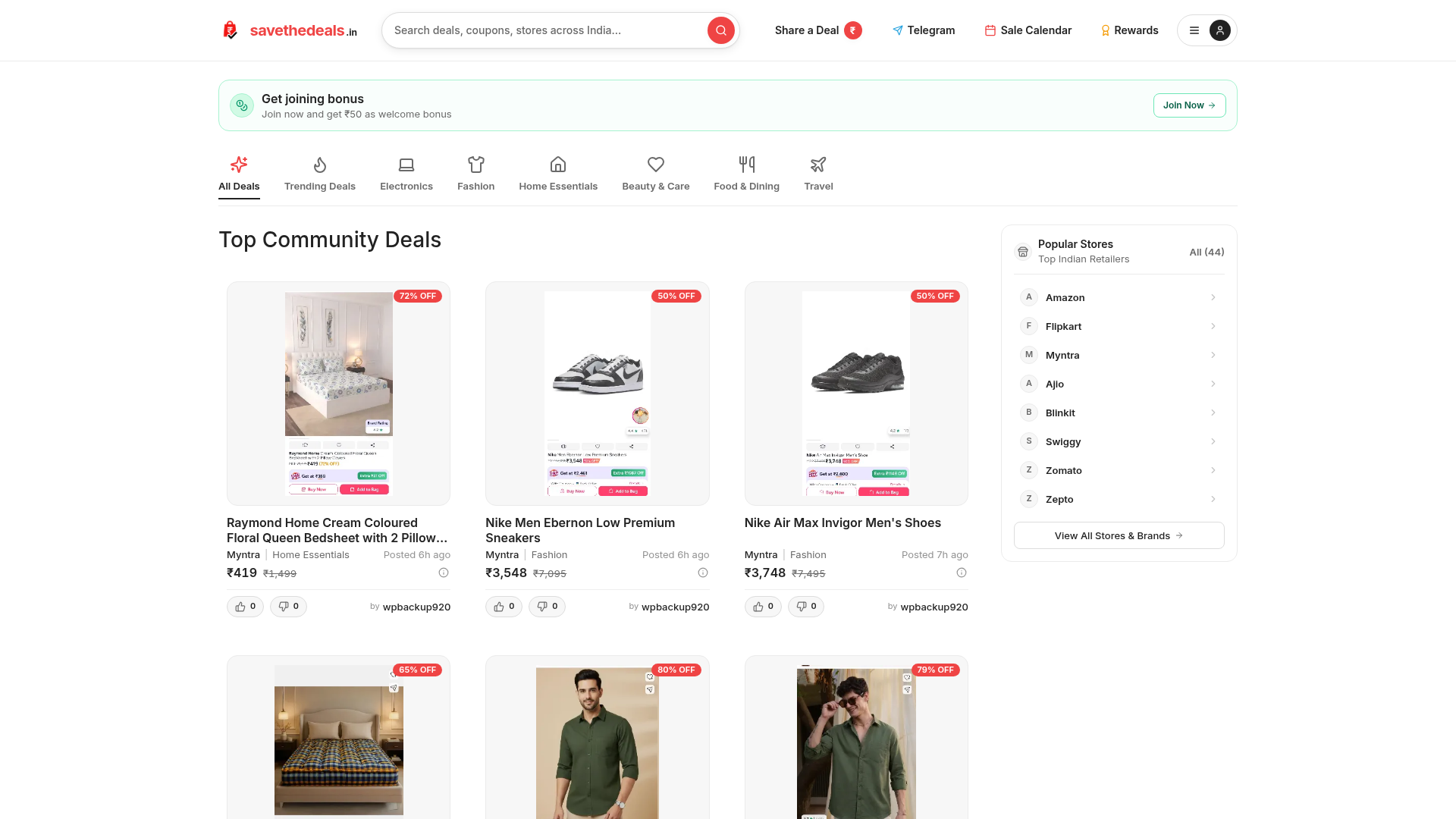Click info icon on Nike Air Max deal

[x=962, y=573]
